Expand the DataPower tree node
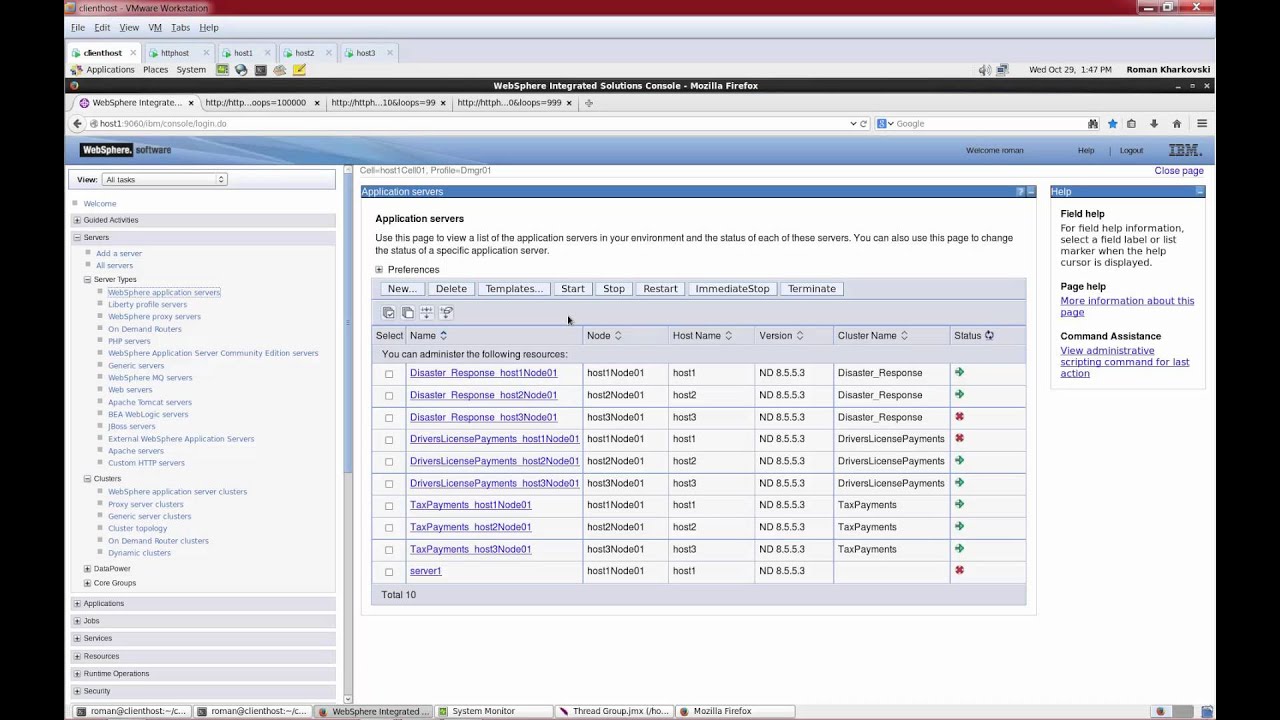The image size is (1280, 720). (87, 569)
